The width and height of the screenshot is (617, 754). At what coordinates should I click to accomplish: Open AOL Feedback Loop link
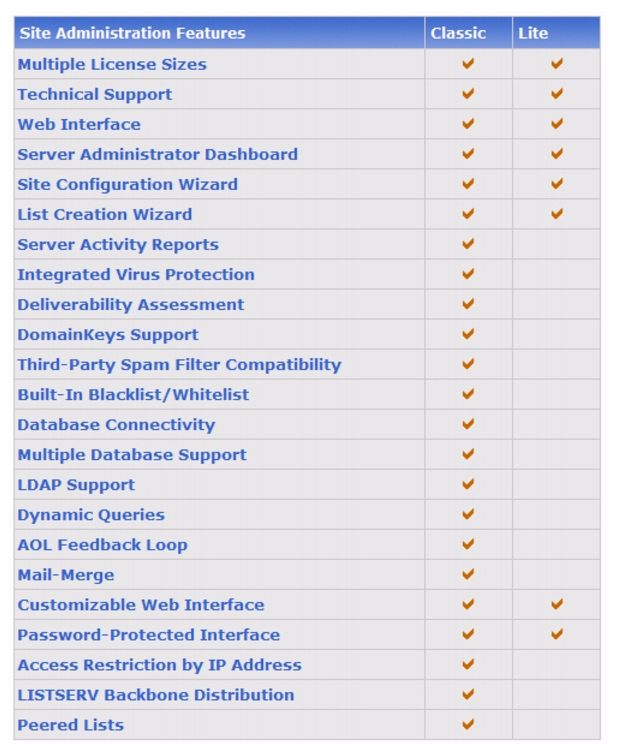point(102,545)
